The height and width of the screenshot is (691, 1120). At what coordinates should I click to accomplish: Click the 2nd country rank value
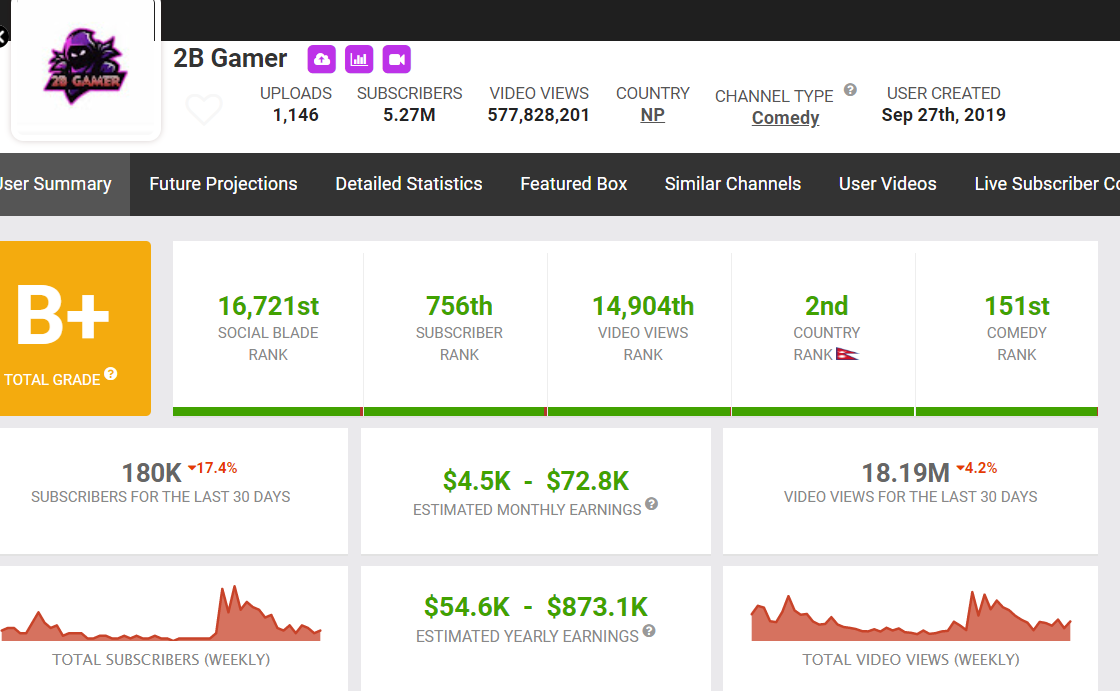(826, 306)
